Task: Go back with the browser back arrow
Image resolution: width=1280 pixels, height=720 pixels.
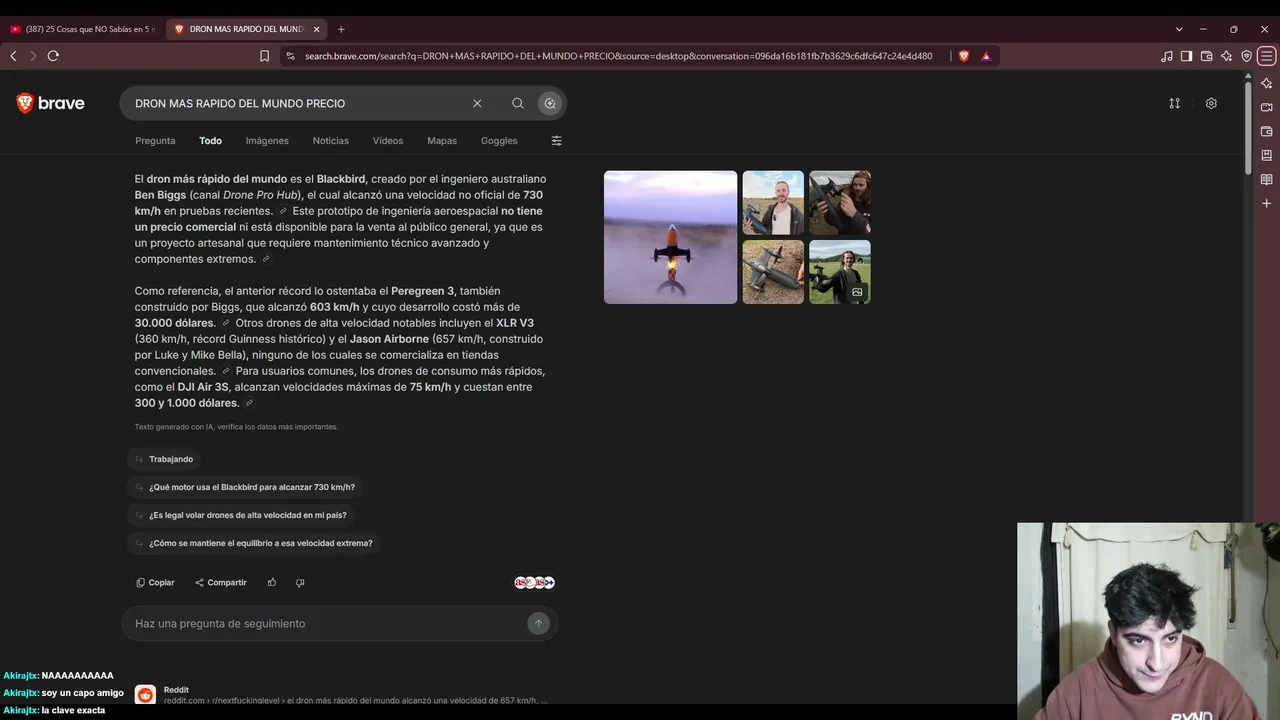Action: coord(13,56)
